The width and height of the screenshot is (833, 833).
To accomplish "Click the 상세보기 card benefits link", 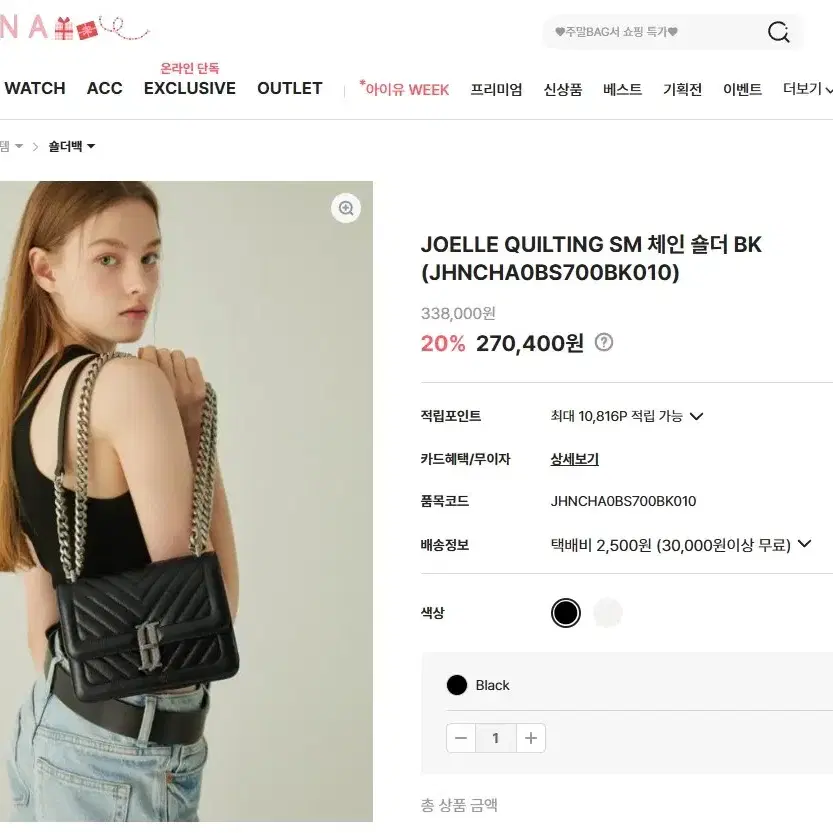I will (x=574, y=459).
